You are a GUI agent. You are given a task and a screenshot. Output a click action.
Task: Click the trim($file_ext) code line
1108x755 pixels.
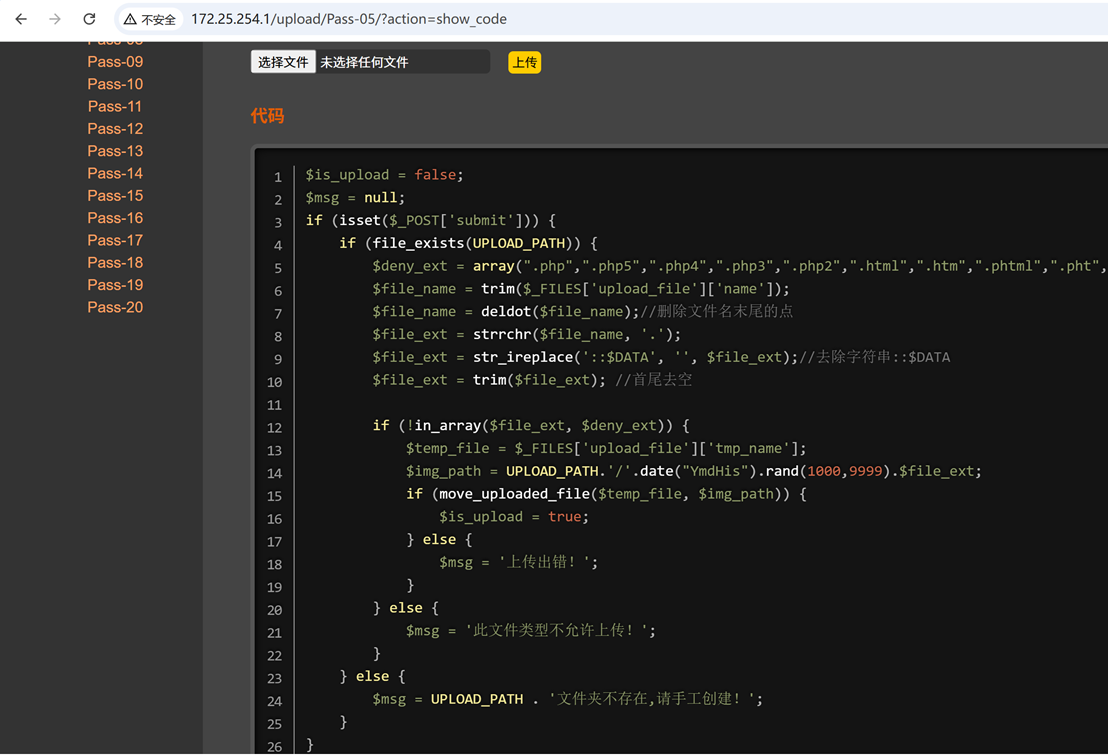pyautogui.click(x=532, y=380)
